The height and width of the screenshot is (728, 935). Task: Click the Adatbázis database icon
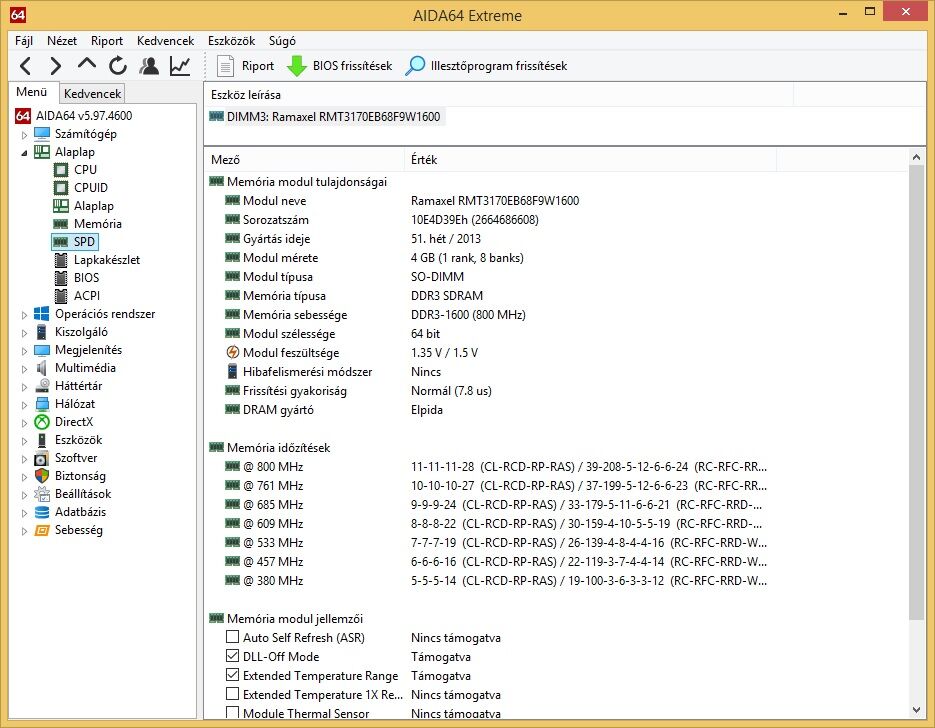tap(42, 512)
